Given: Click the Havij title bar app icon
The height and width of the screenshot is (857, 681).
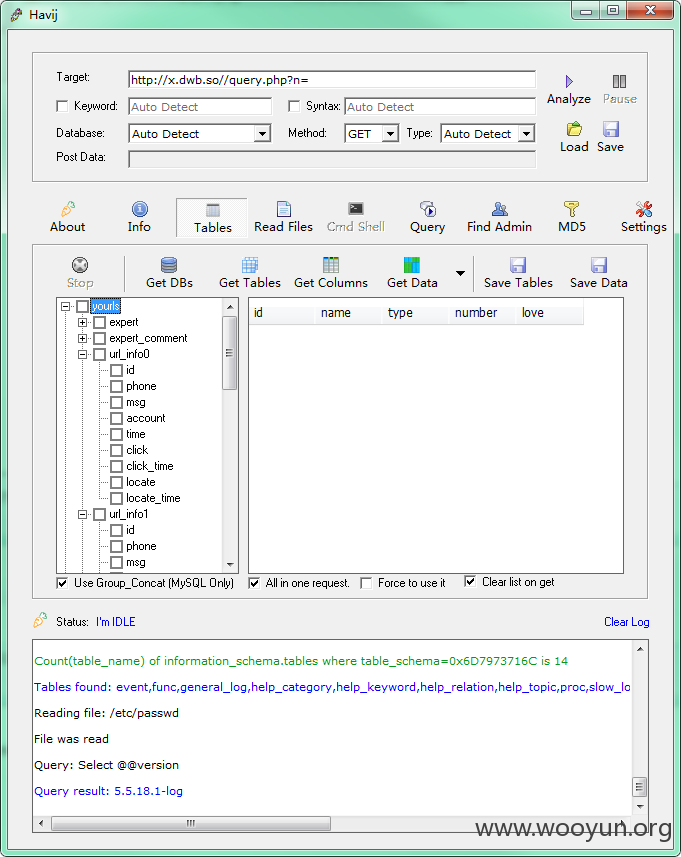Looking at the screenshot, I should 16,15.
